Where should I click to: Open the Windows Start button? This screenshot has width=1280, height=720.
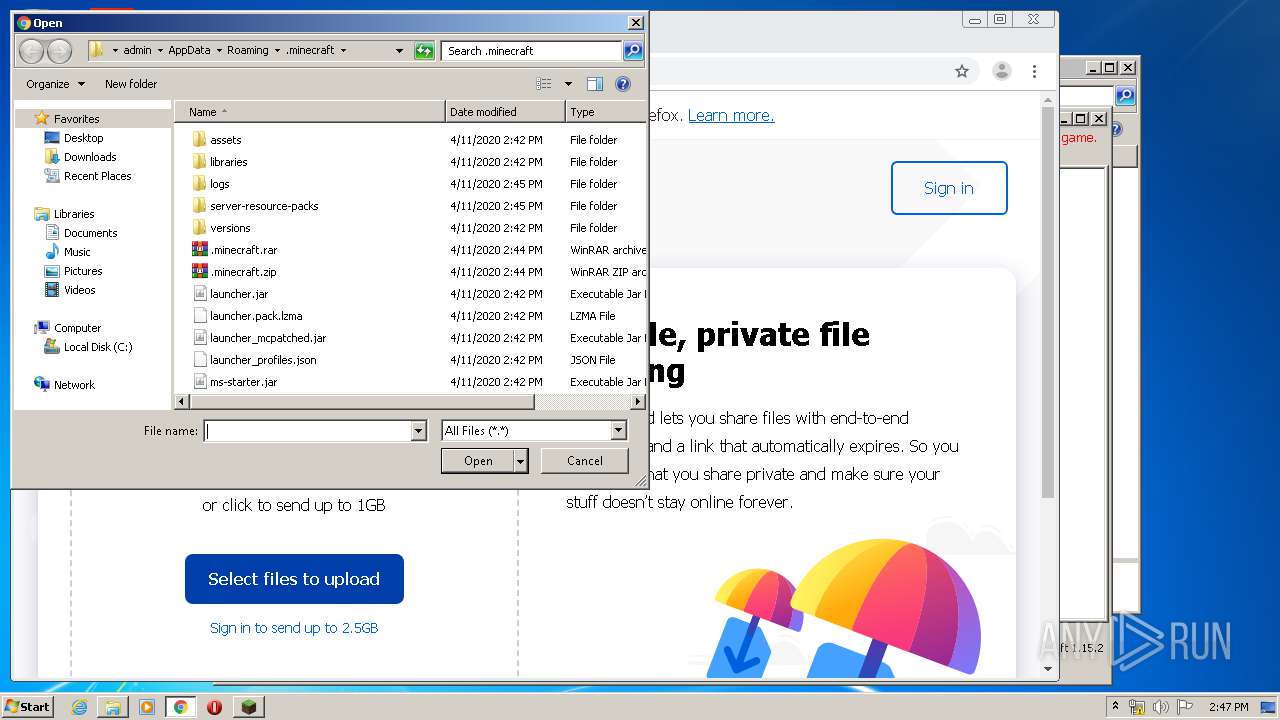point(27,707)
